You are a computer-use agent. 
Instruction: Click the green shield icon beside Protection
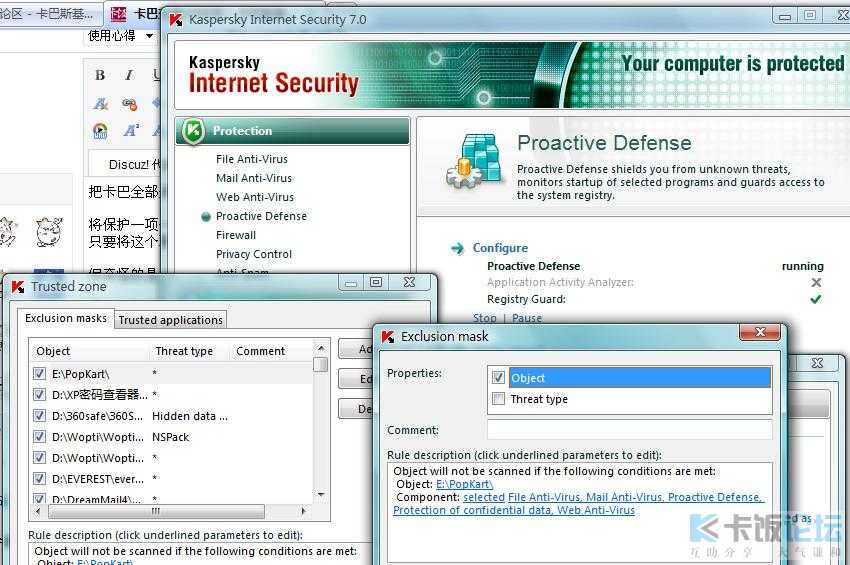192,131
